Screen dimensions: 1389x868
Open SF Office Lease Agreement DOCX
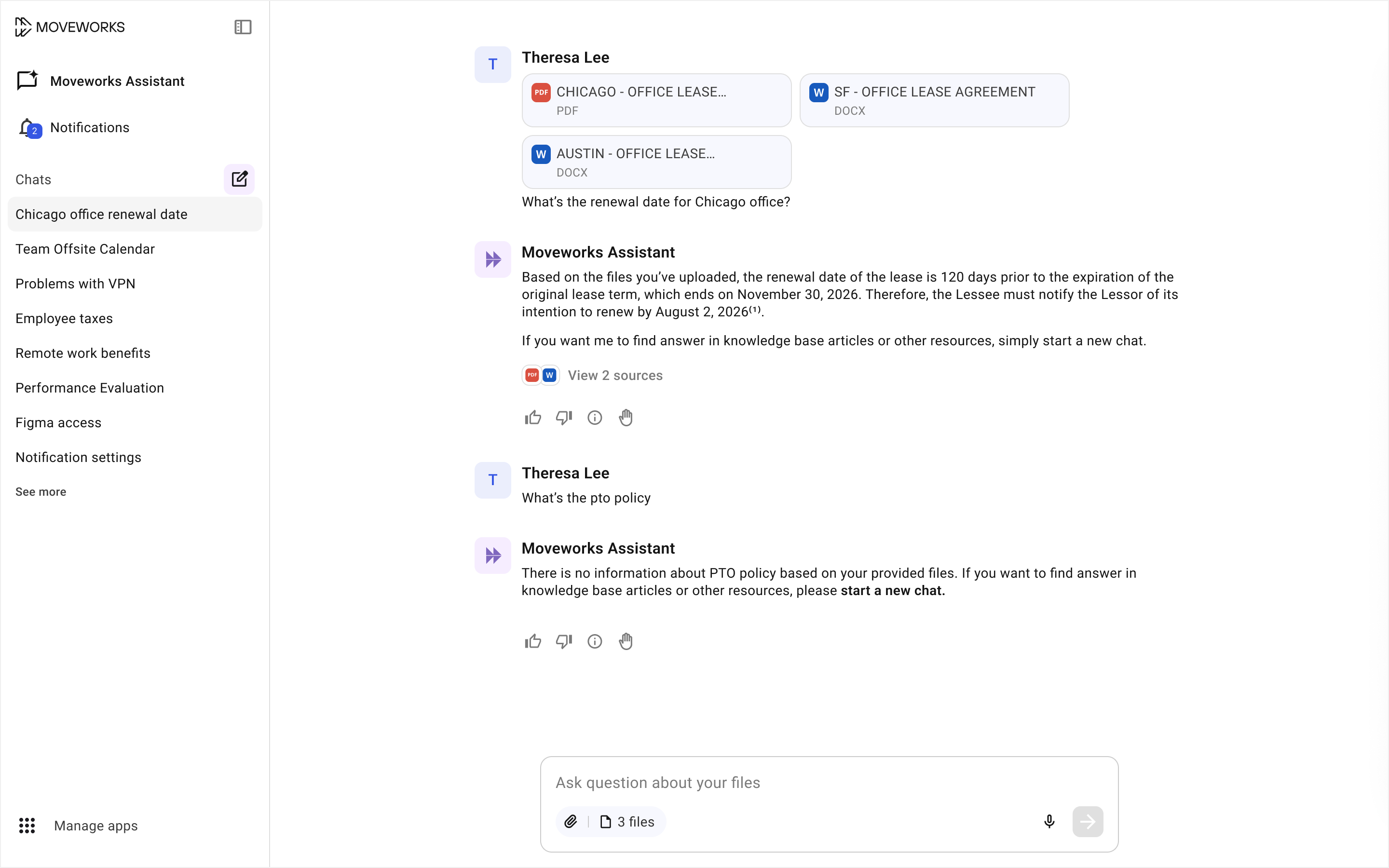point(934,100)
